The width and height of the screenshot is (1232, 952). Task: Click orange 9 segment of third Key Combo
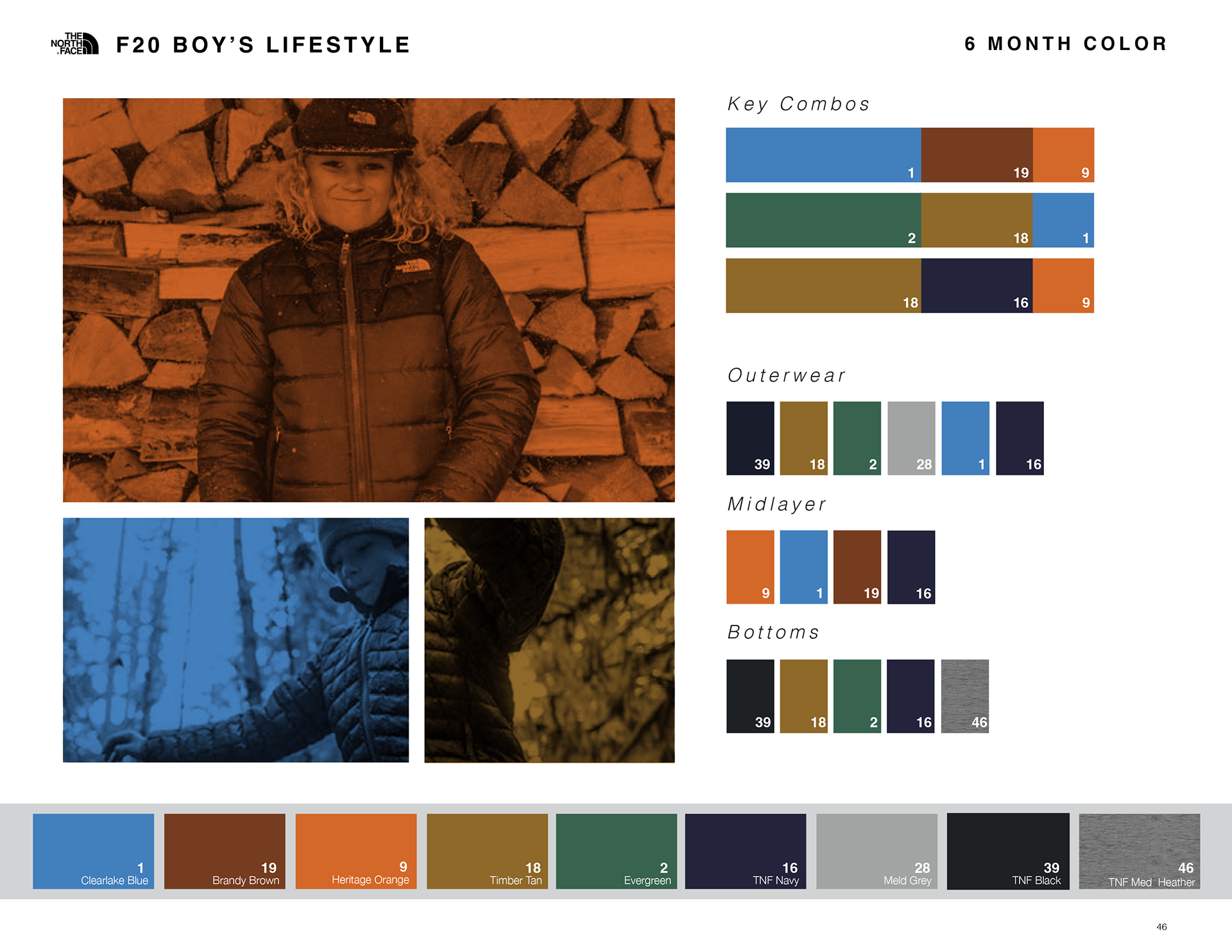coord(1063,285)
